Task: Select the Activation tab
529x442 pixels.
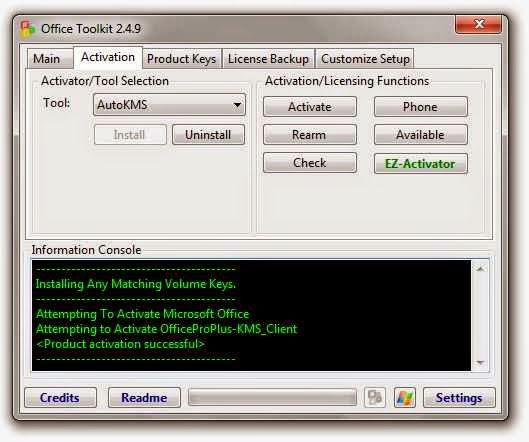Action: pos(108,57)
